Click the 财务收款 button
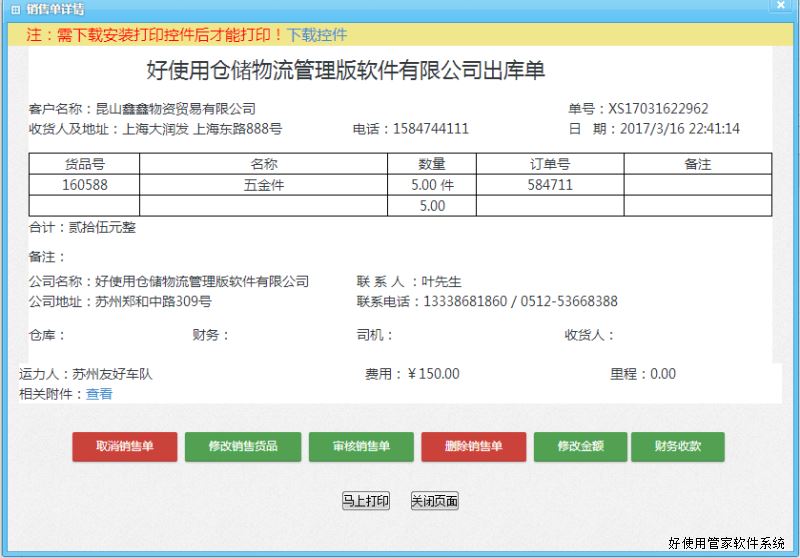Image resolution: width=800 pixels, height=558 pixels. 677,447
